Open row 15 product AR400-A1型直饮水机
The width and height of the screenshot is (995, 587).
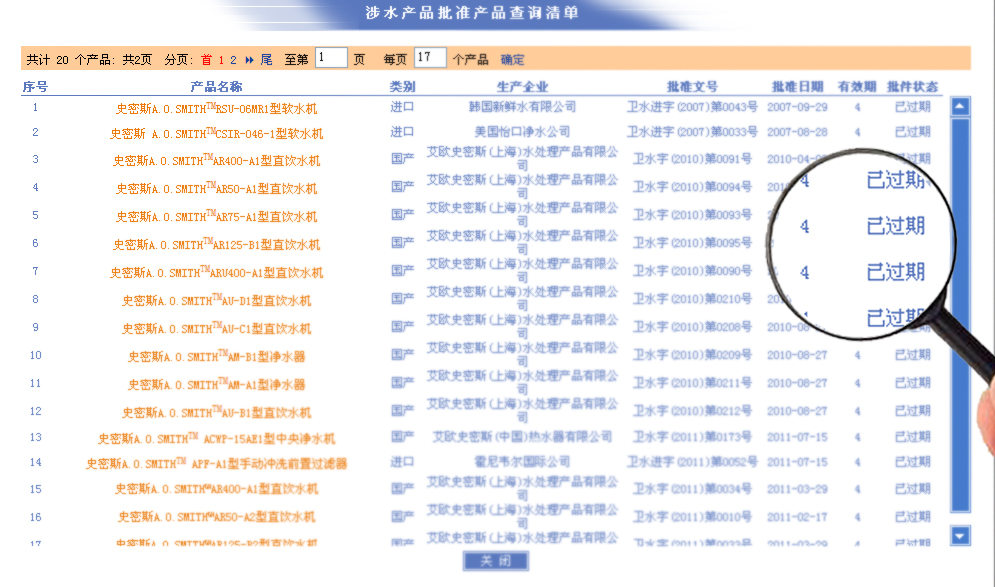pos(216,489)
